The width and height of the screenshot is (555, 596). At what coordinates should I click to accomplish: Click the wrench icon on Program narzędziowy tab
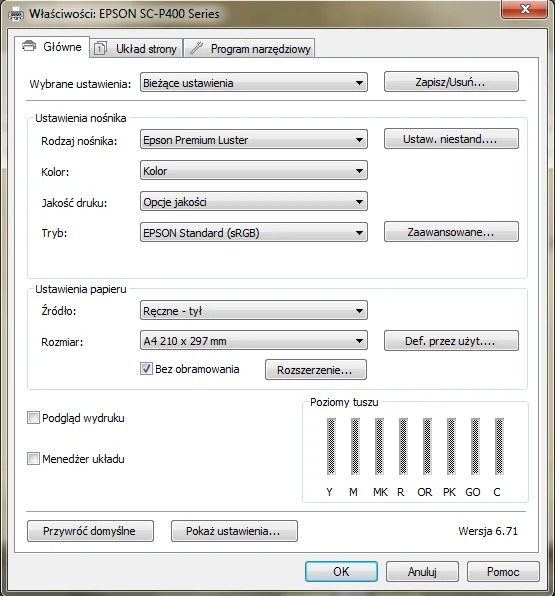(x=196, y=48)
